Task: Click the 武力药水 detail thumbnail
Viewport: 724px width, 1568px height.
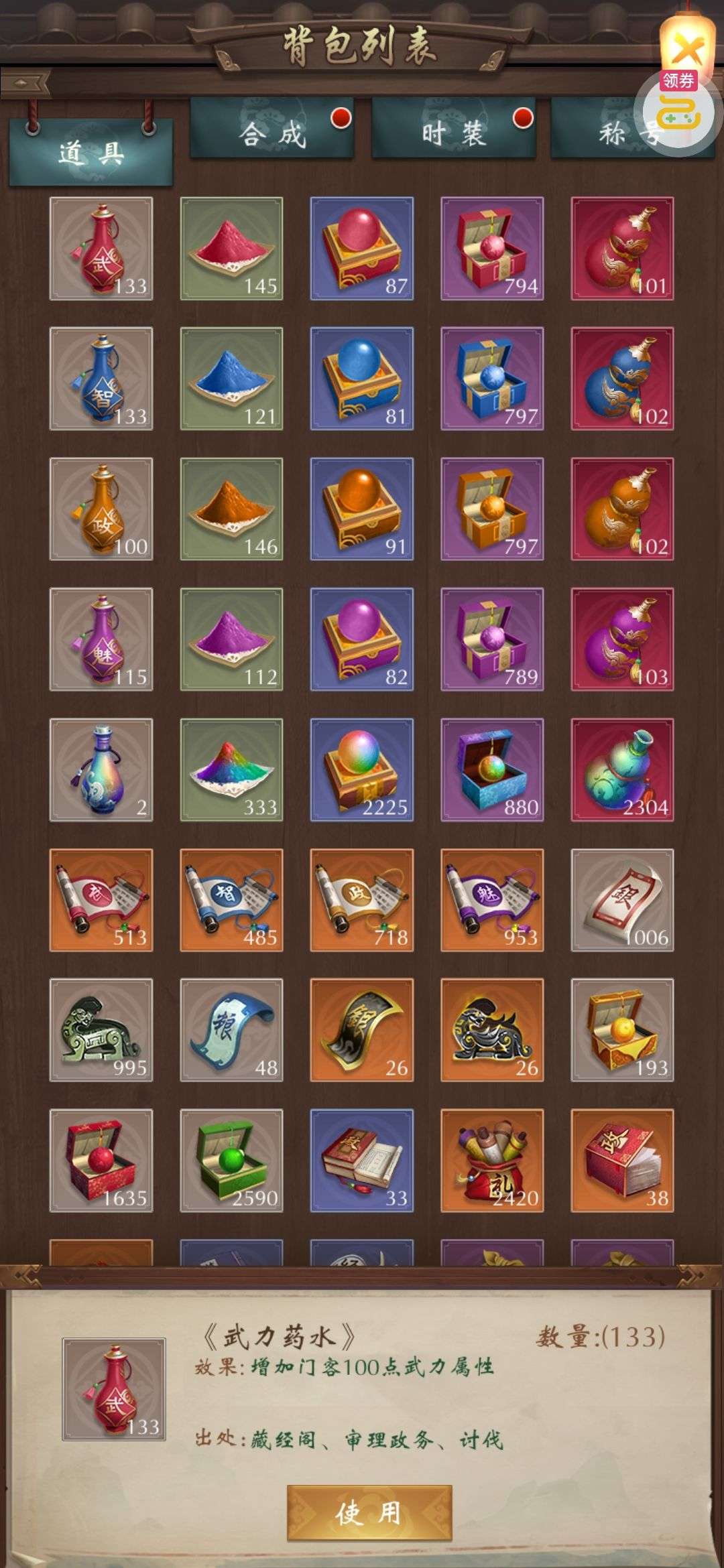Action: pos(114,1390)
